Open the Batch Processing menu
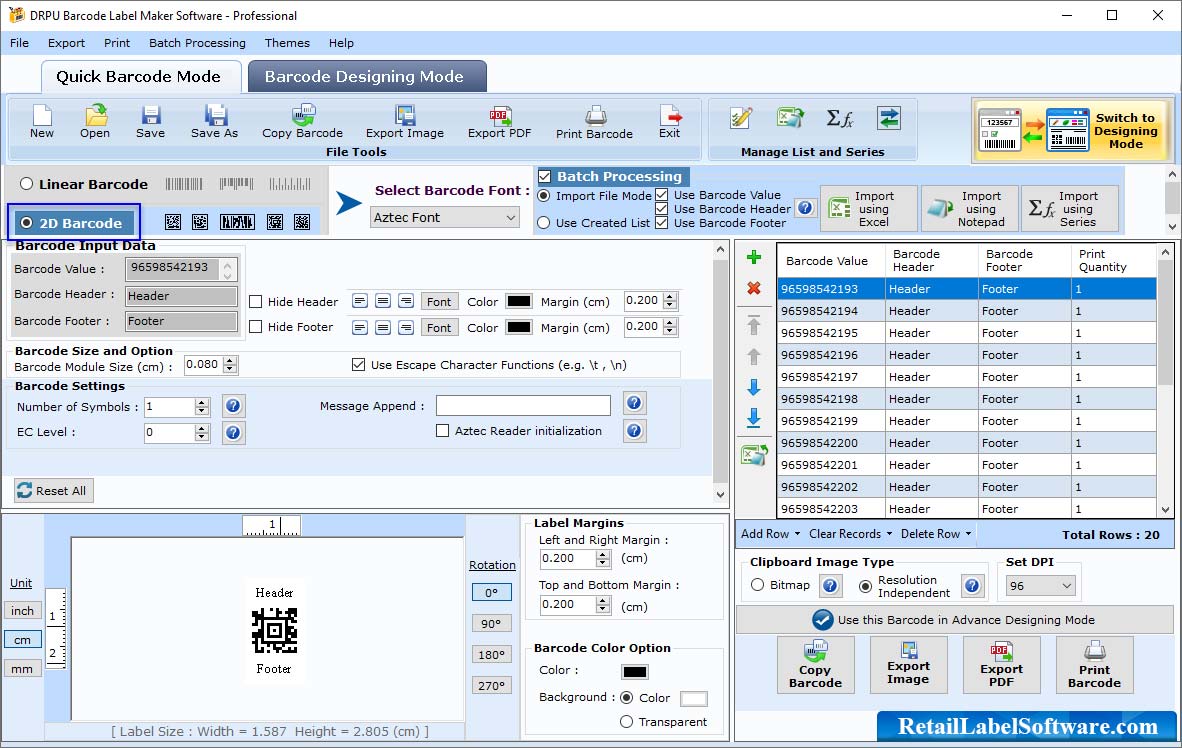 pos(198,43)
